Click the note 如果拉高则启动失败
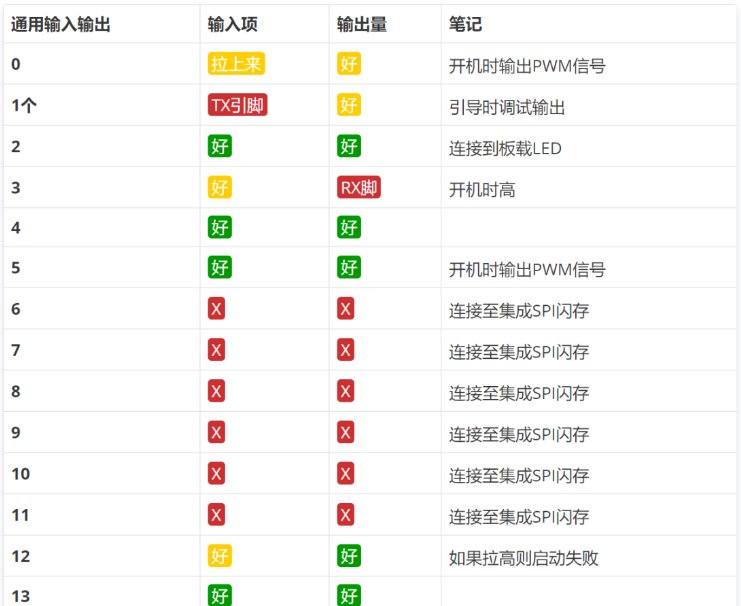This screenshot has width=741, height=606. click(x=523, y=558)
